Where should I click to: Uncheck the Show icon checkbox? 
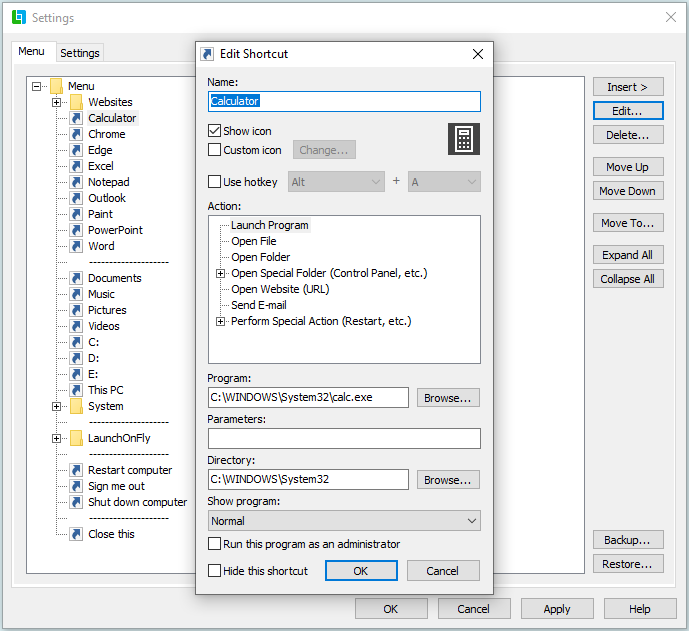pos(214,131)
